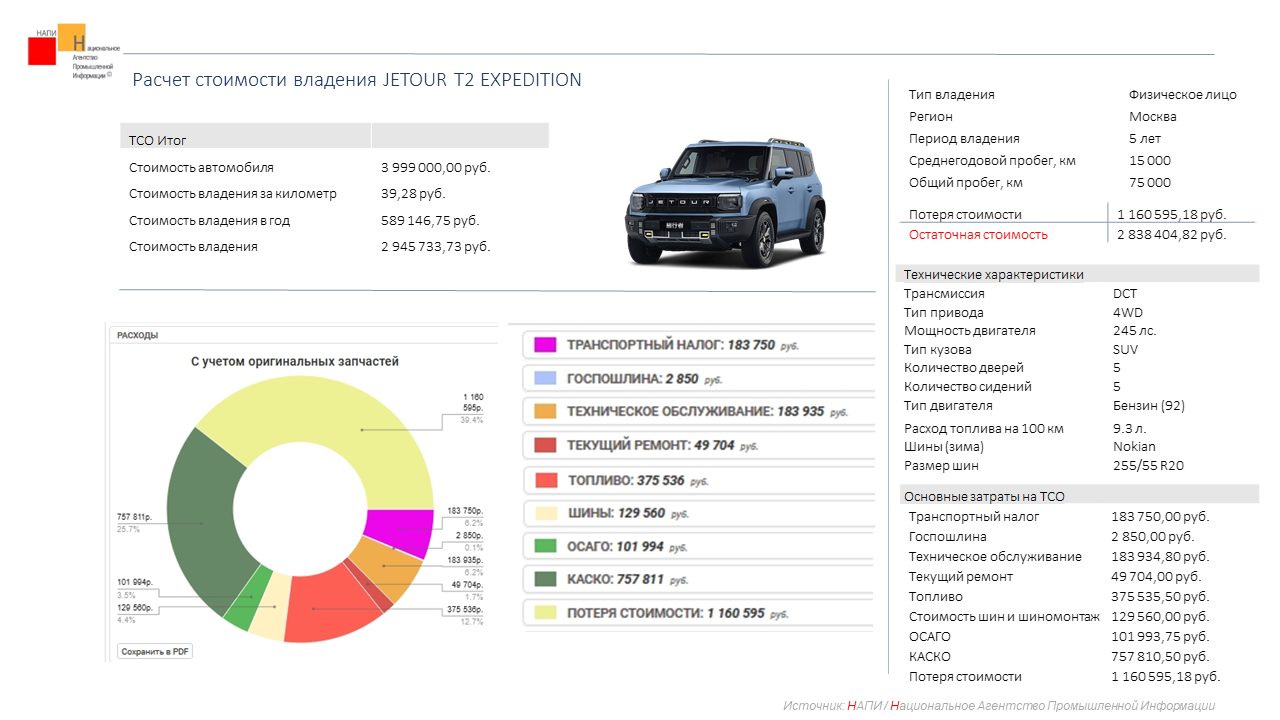This screenshot has width=1280, height=720.
Task: Click the Сохранить в PDF button
Action: (155, 651)
